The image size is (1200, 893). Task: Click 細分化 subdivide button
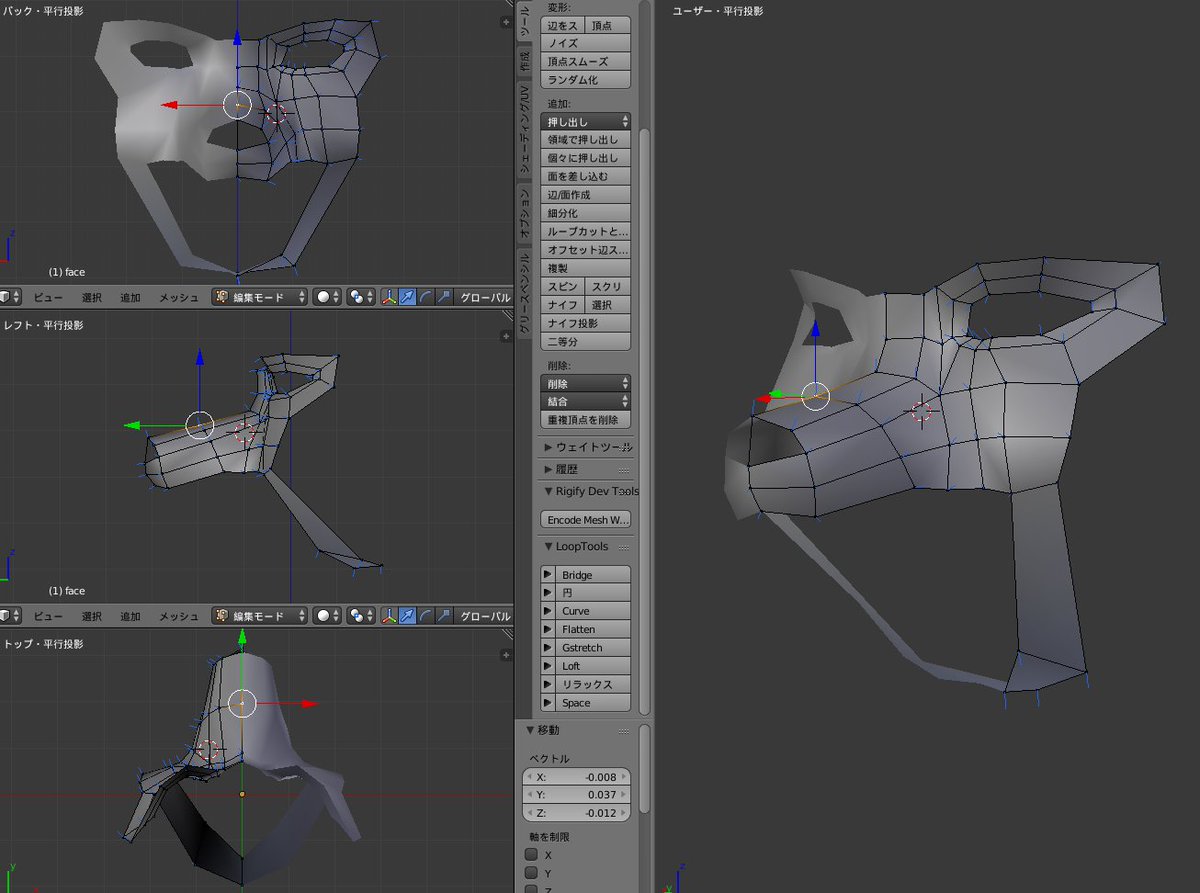tap(586, 213)
